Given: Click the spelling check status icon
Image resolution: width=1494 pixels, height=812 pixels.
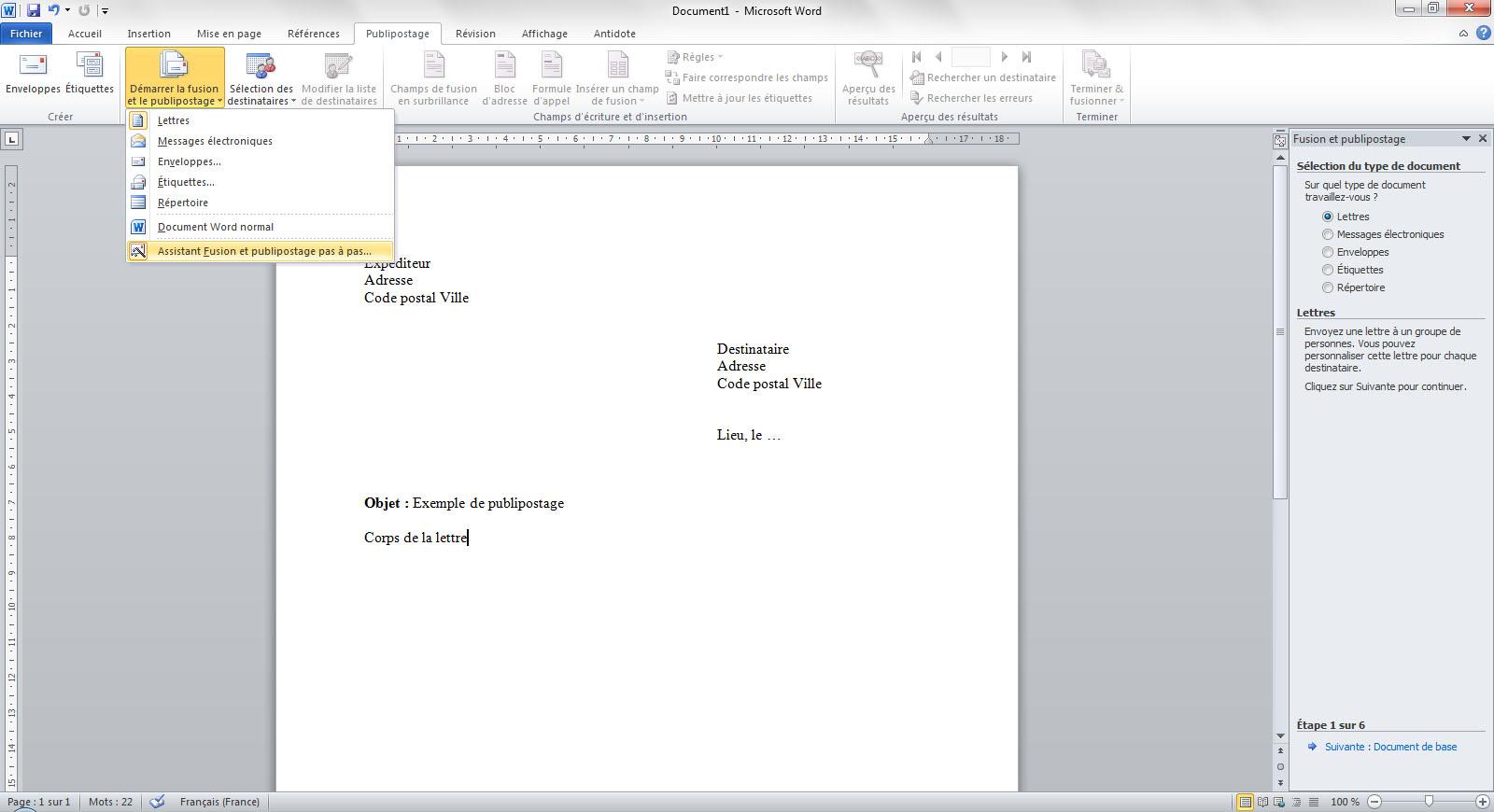Looking at the screenshot, I should click(158, 802).
